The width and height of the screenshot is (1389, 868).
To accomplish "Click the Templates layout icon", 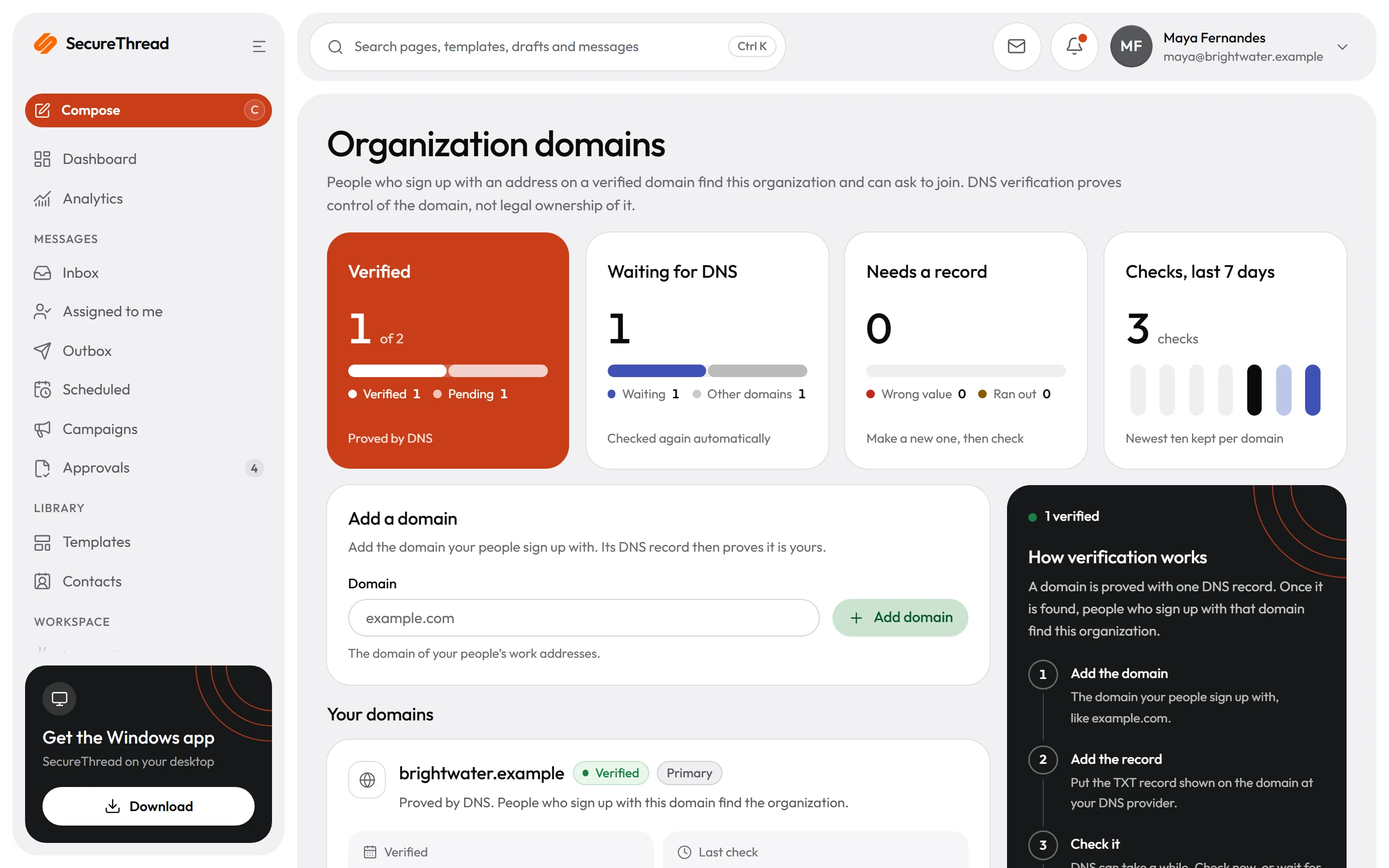I will click(x=42, y=542).
